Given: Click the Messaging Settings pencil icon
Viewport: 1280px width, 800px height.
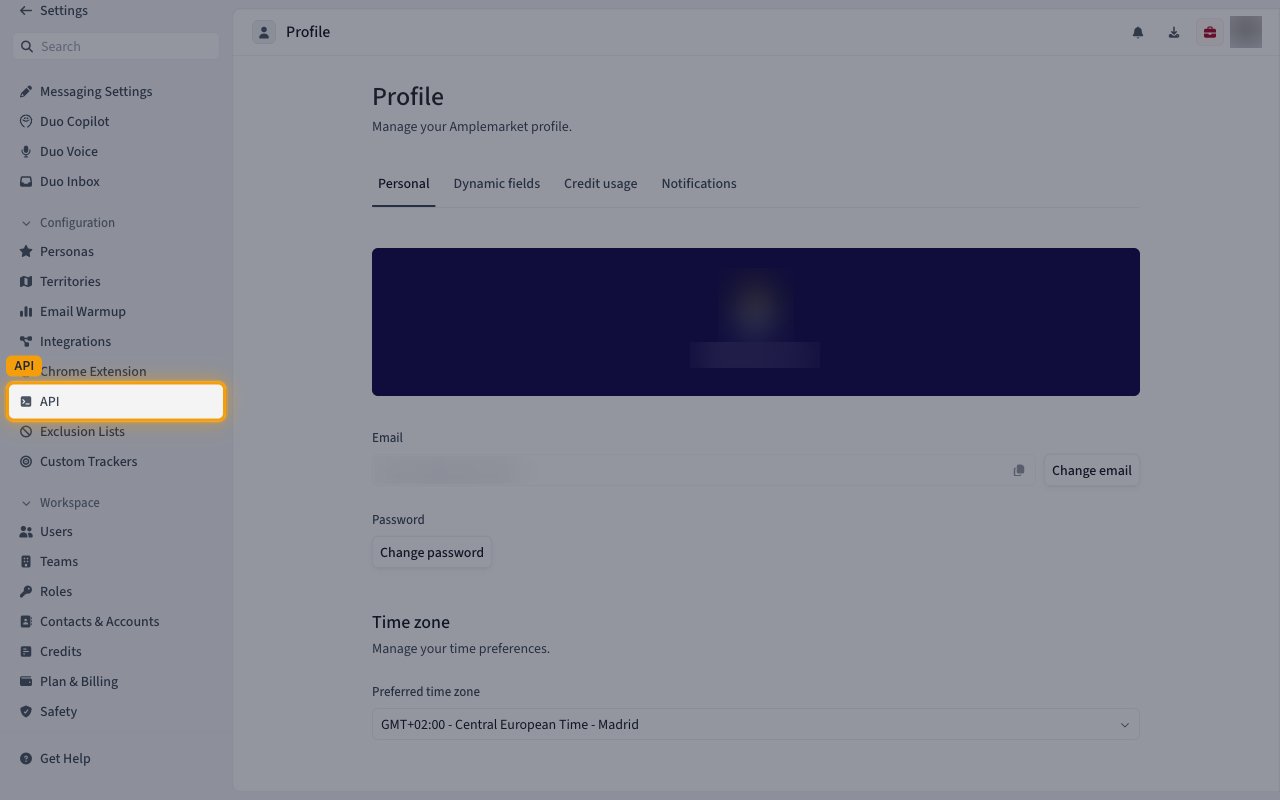Looking at the screenshot, I should (26, 91).
